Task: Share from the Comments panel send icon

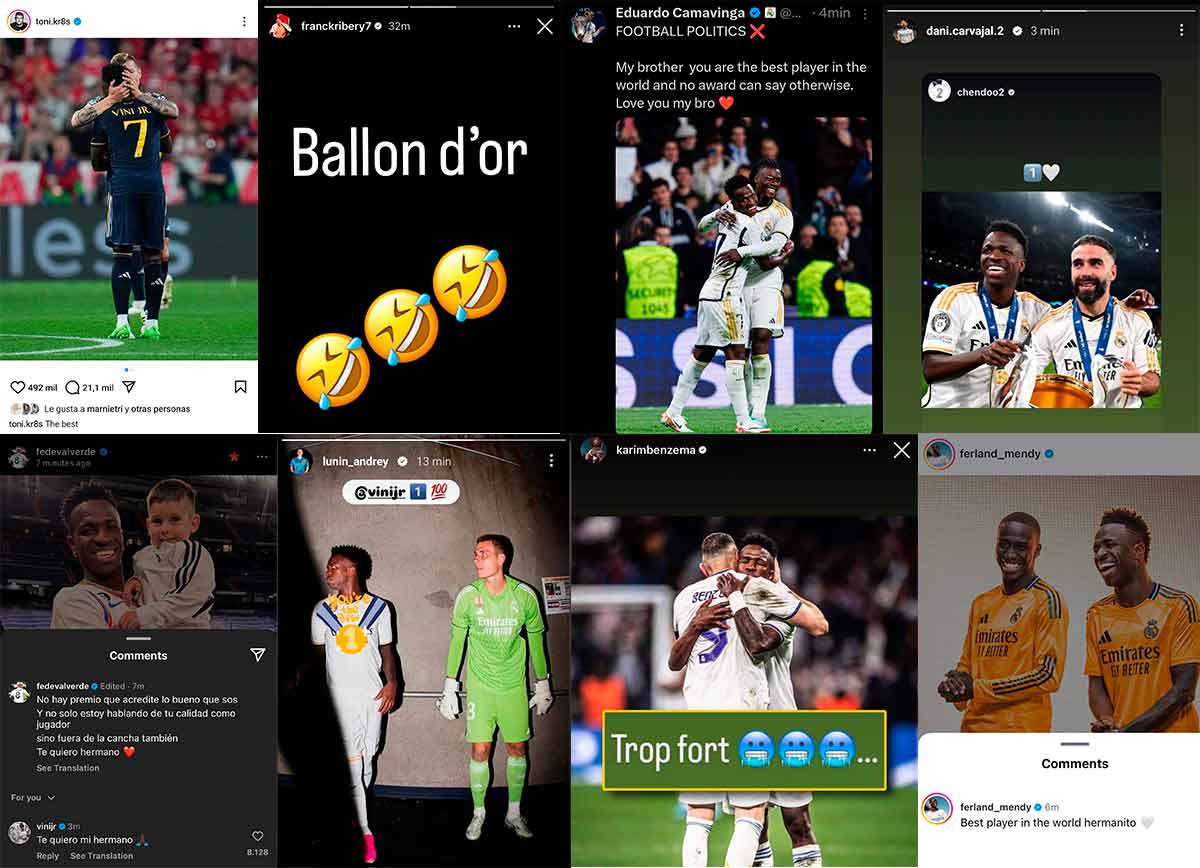Action: click(257, 654)
